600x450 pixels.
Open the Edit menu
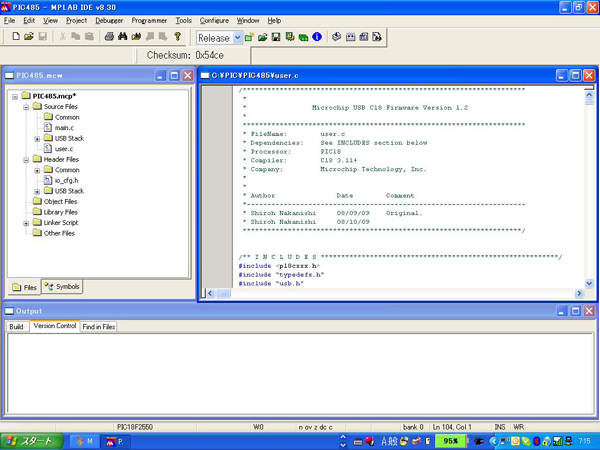coord(29,21)
